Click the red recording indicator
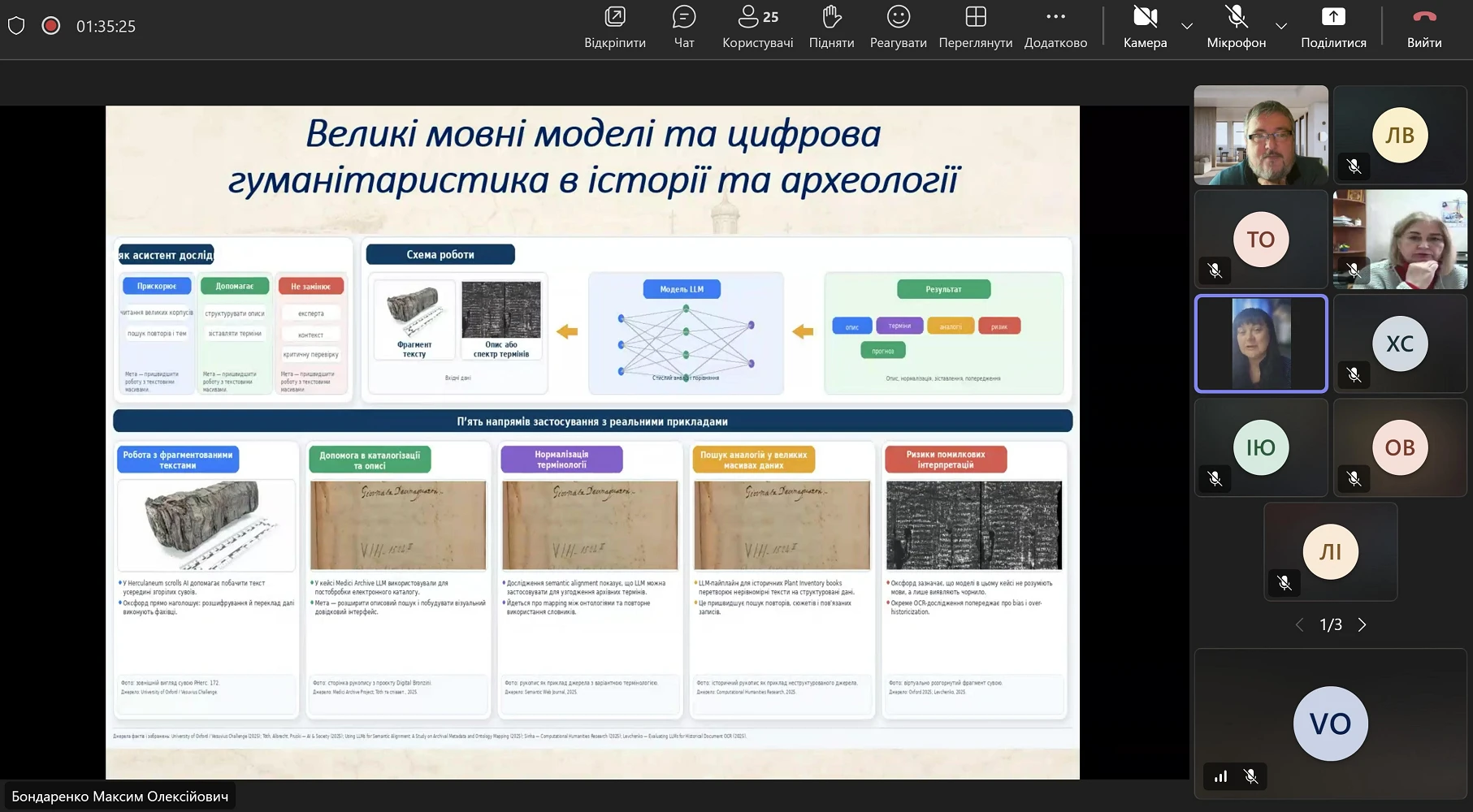The height and width of the screenshot is (812, 1473). (51, 26)
